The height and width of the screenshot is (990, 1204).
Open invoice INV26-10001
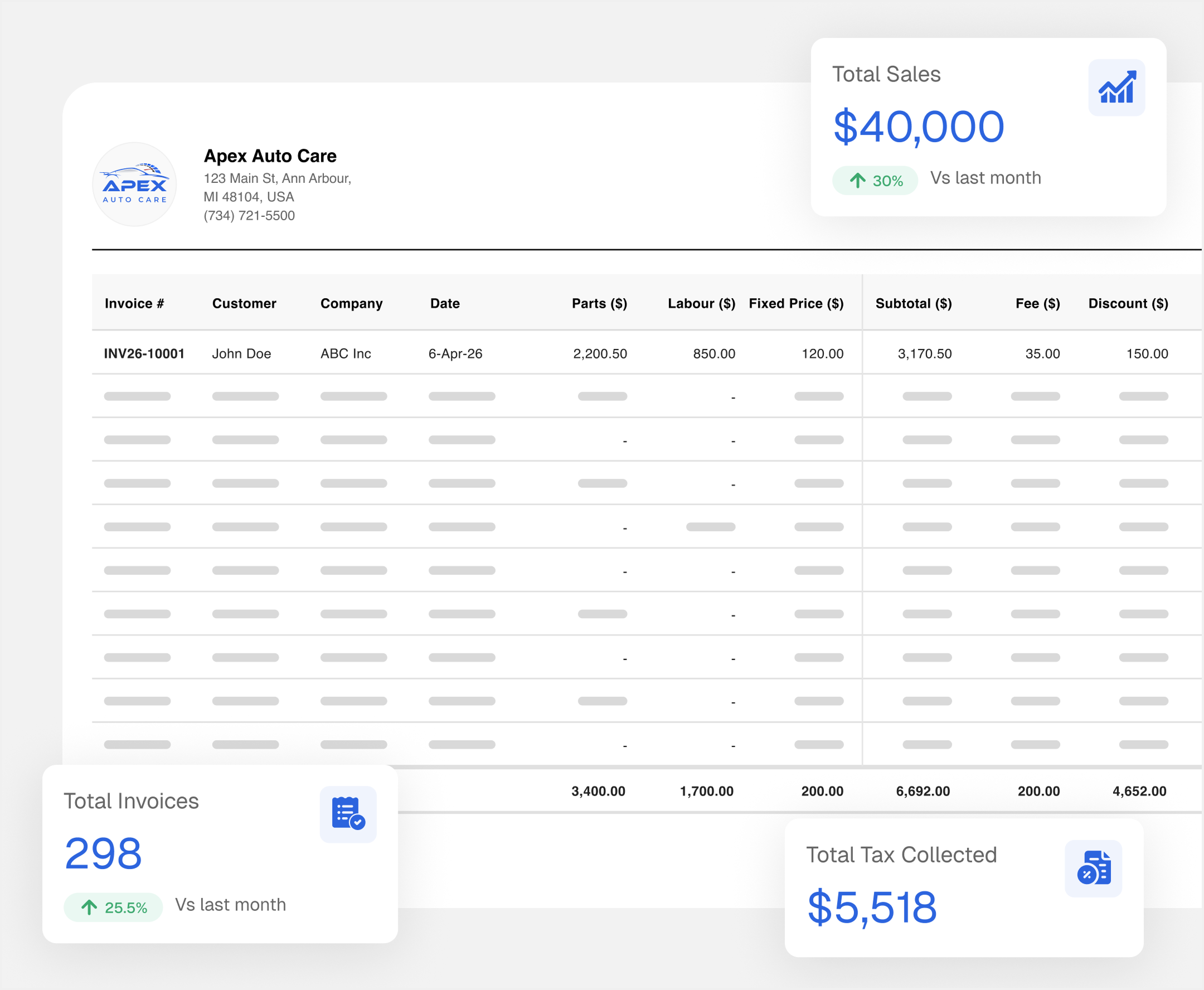click(144, 353)
